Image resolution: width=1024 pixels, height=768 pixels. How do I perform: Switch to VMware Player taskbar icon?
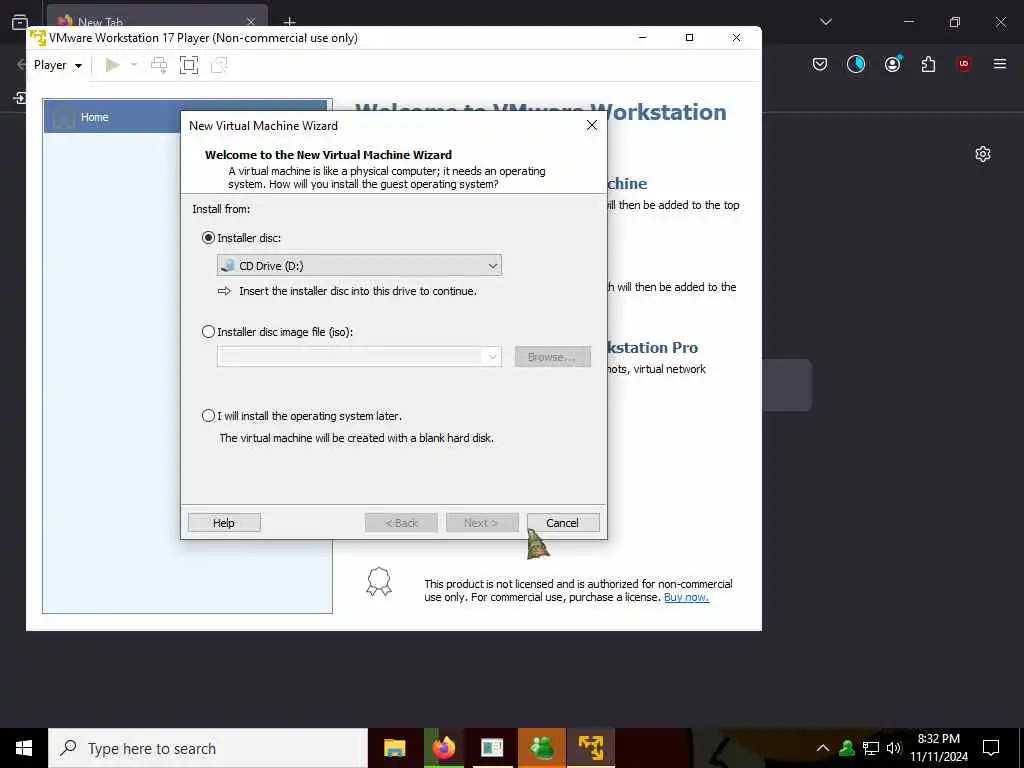point(590,748)
